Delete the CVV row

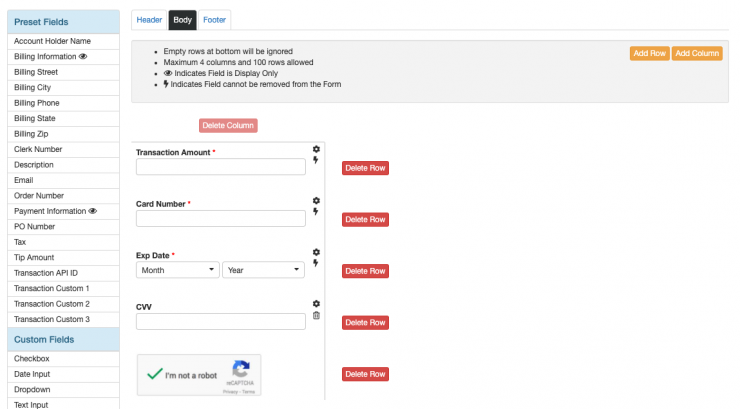click(x=365, y=323)
